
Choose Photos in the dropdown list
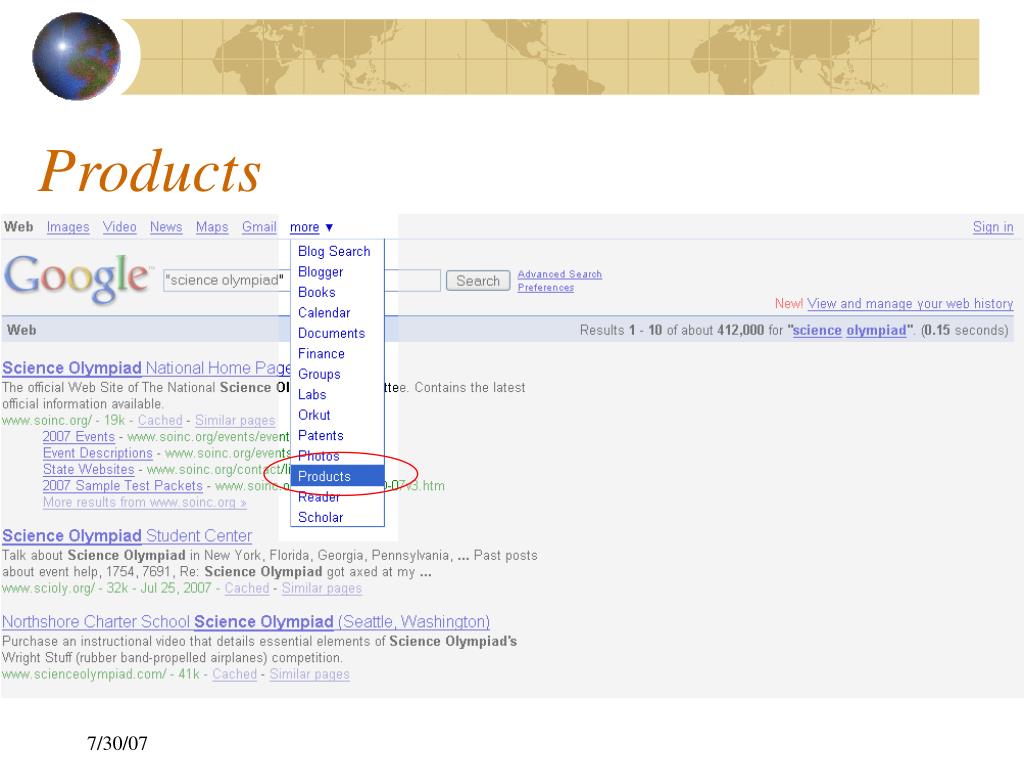(x=319, y=456)
